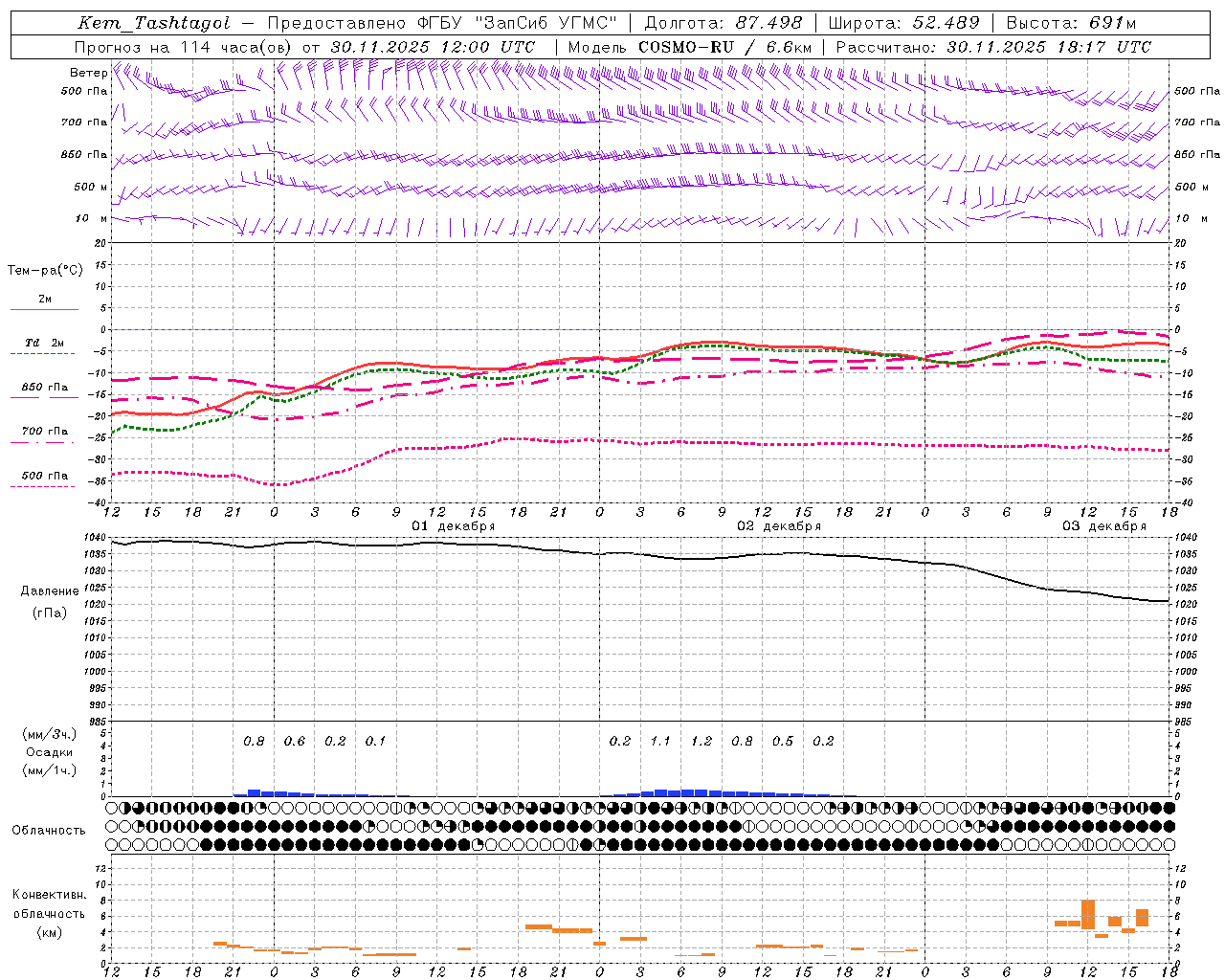Click the (мм/3ч.) precipitation unit label

click(x=50, y=734)
